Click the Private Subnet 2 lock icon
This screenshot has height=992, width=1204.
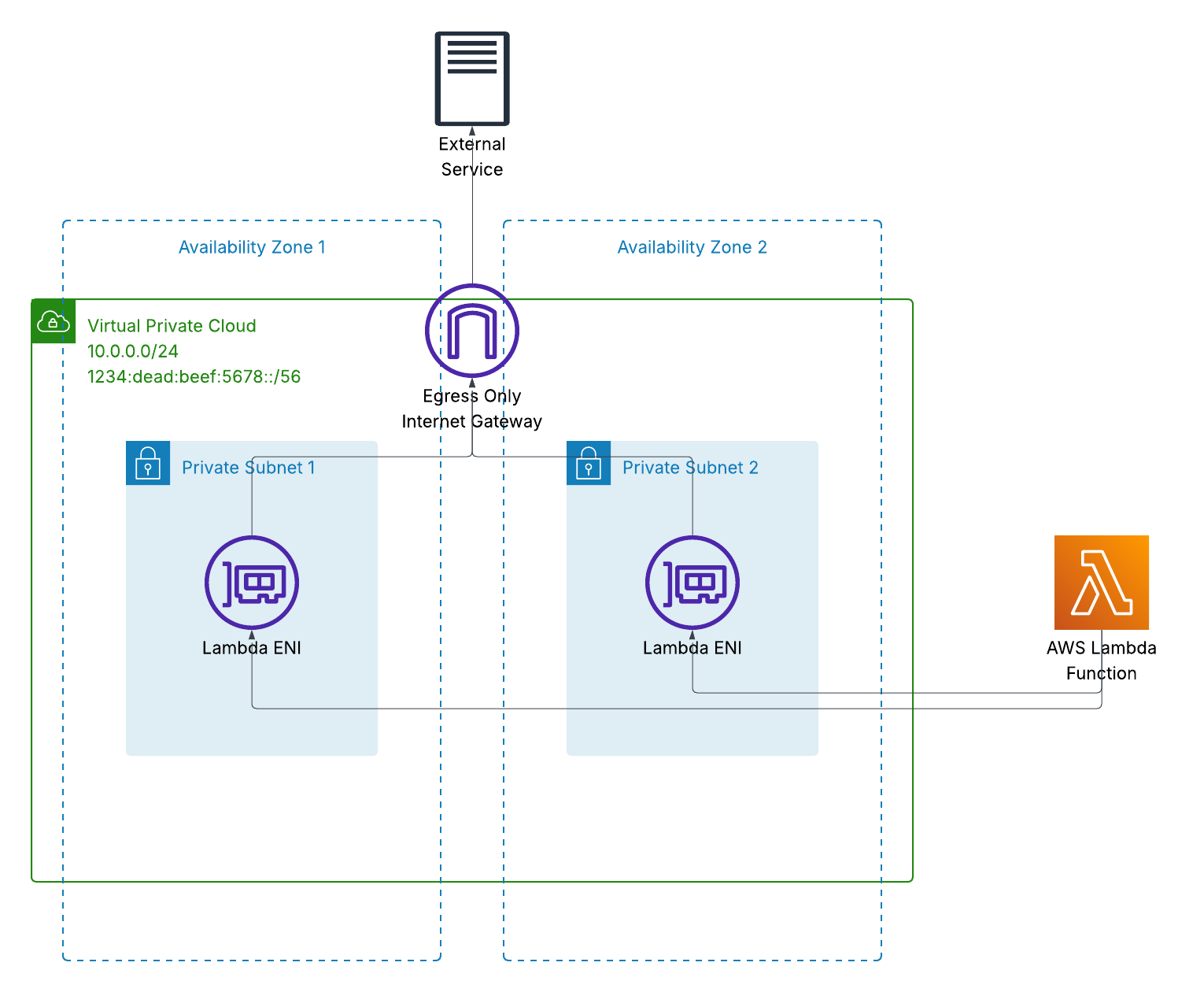point(589,463)
